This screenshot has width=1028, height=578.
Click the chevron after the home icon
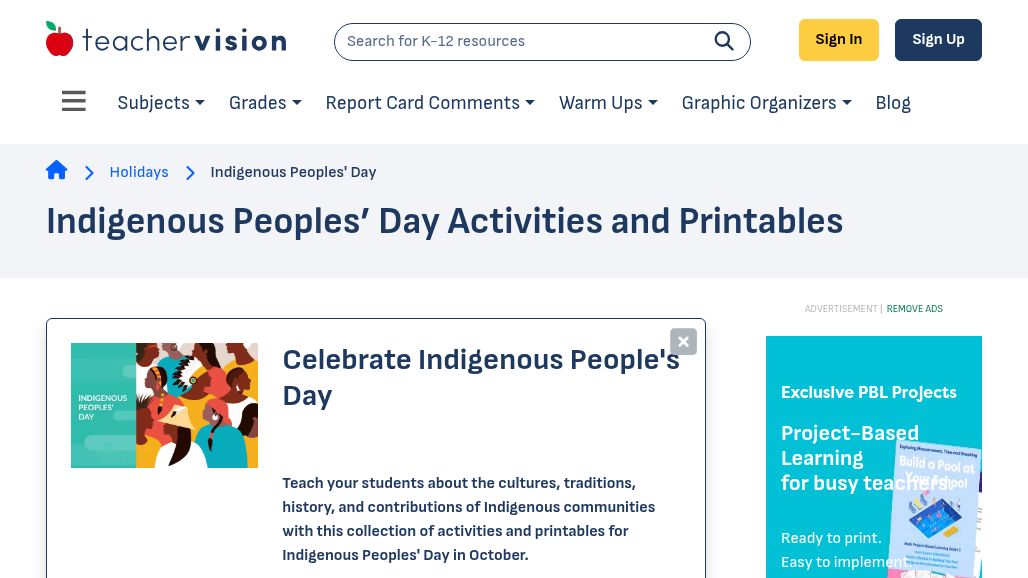(89, 172)
